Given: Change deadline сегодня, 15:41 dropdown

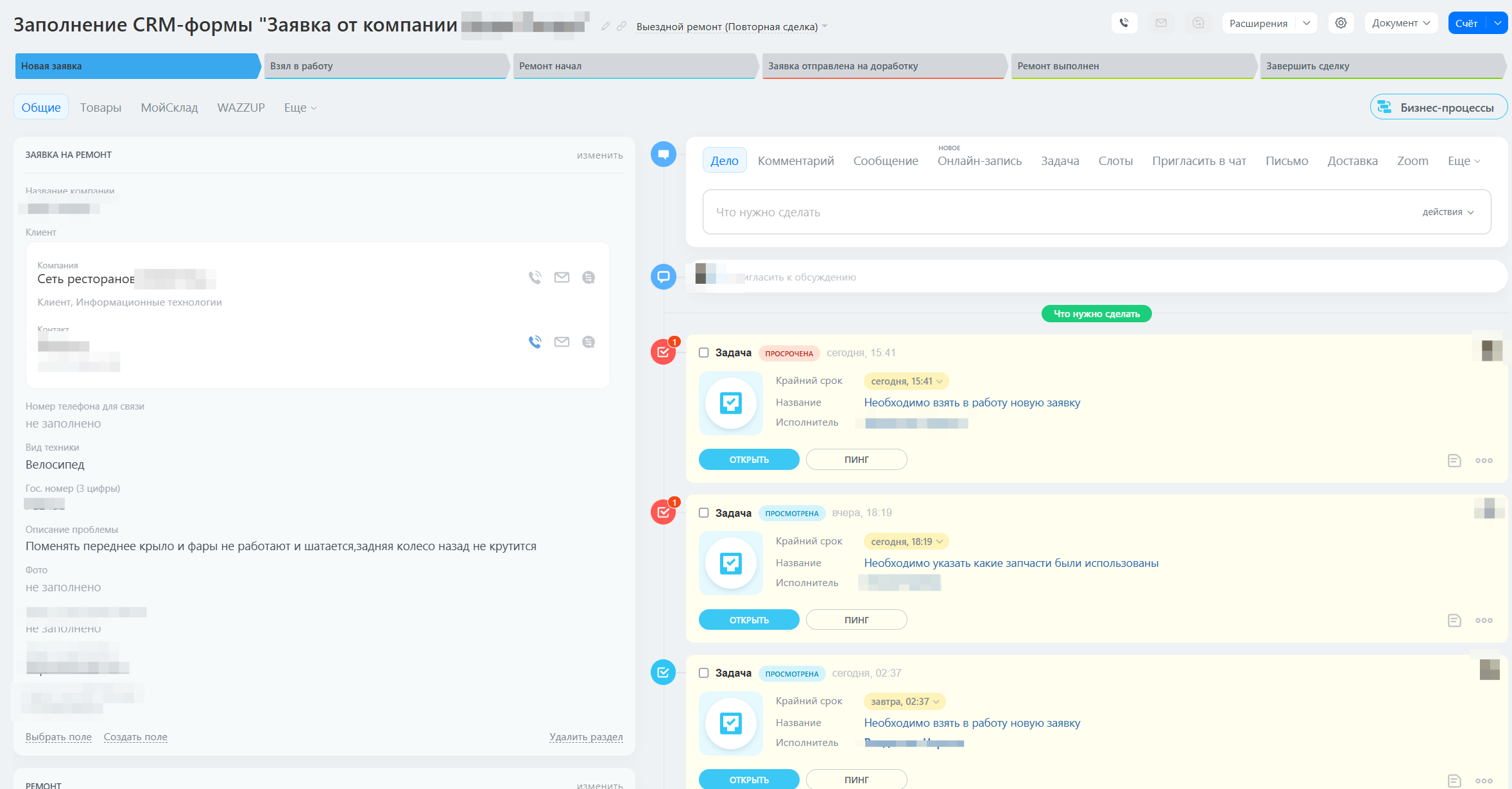Looking at the screenshot, I should [906, 381].
